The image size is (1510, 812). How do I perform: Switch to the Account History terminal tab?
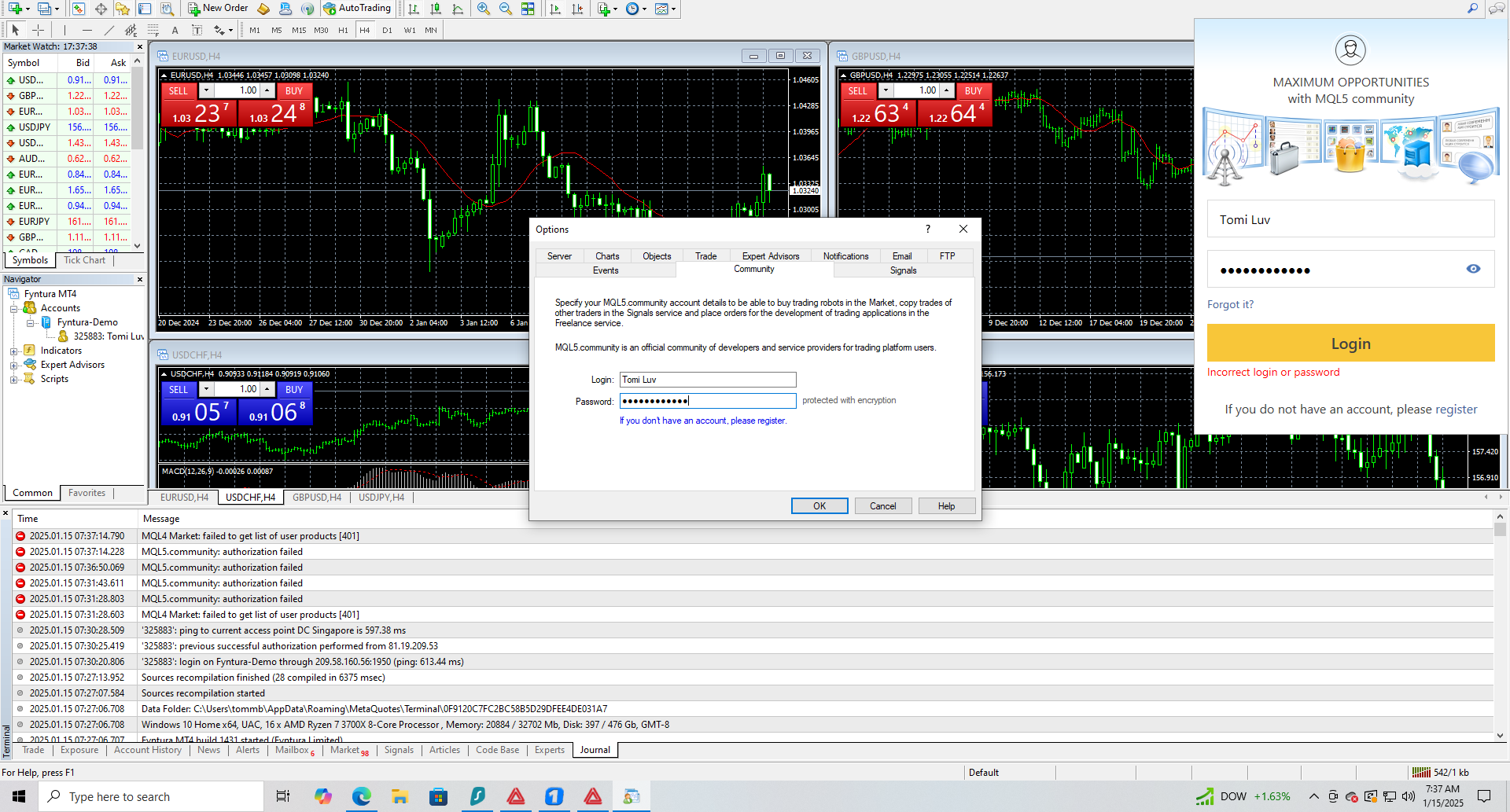[x=148, y=750]
